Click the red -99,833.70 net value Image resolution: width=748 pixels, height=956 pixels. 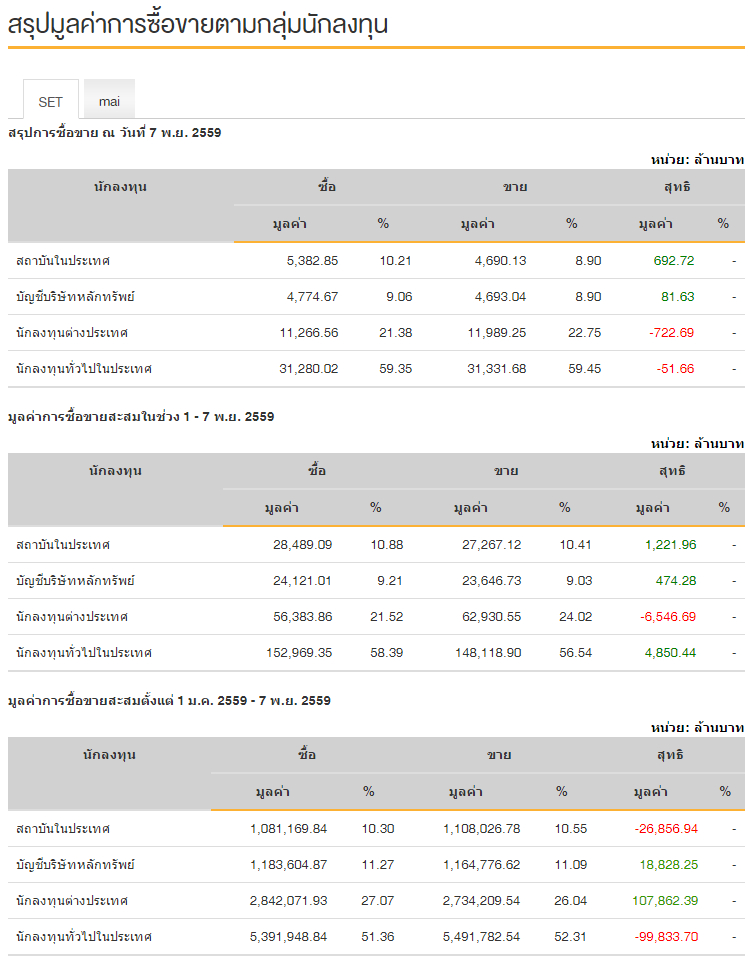[x=666, y=936]
